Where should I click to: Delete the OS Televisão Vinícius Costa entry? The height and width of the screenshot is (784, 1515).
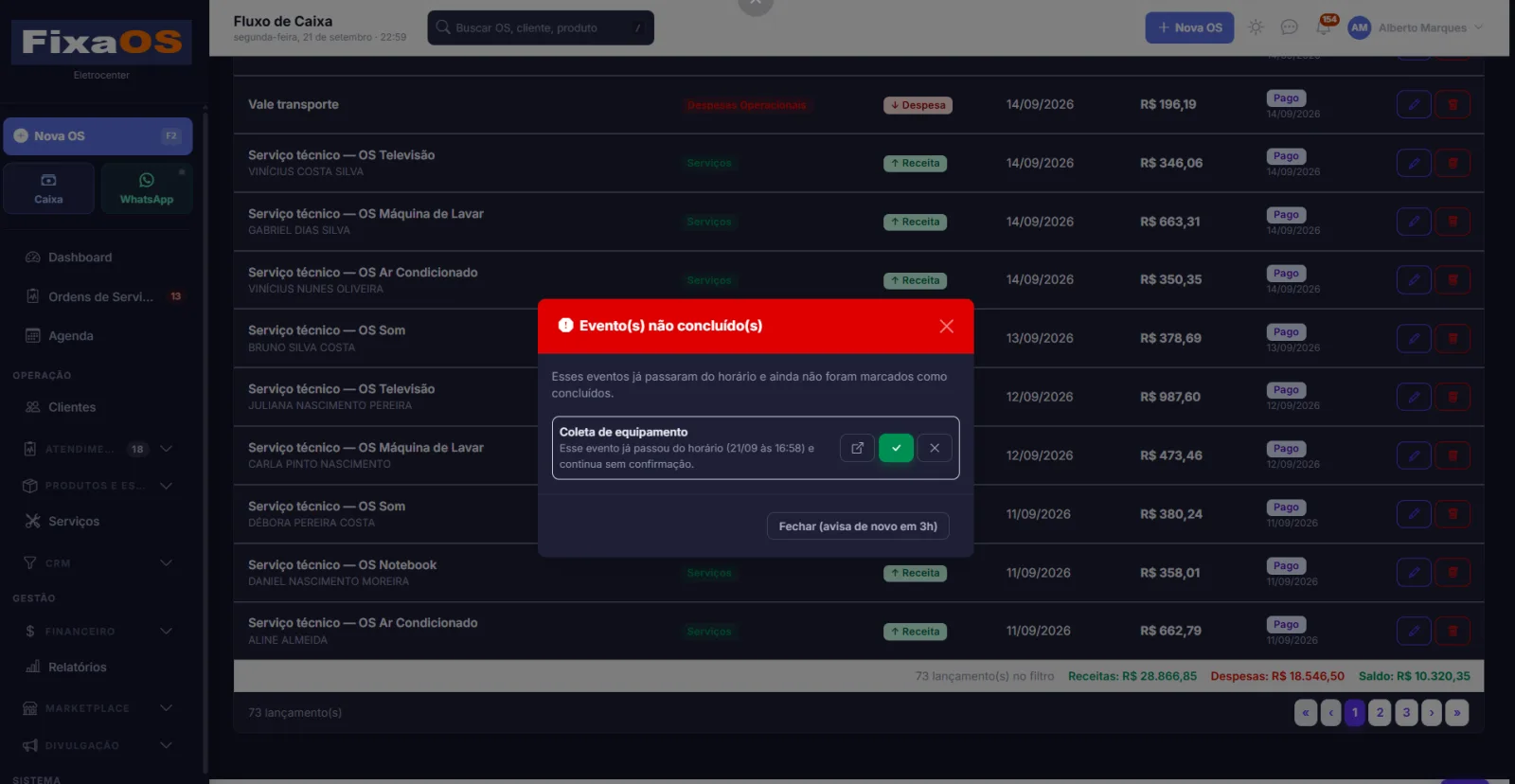click(1453, 163)
